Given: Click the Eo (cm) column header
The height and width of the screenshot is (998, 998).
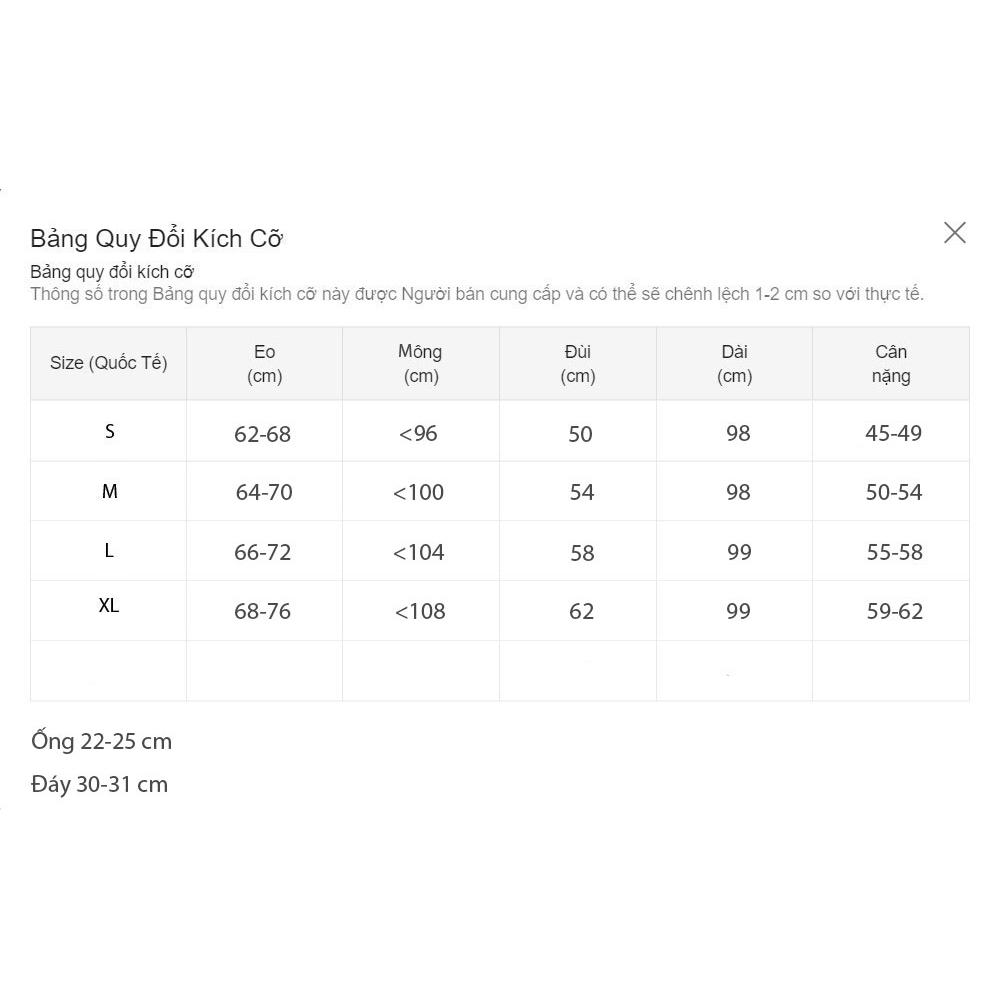Looking at the screenshot, I should pos(264,363).
